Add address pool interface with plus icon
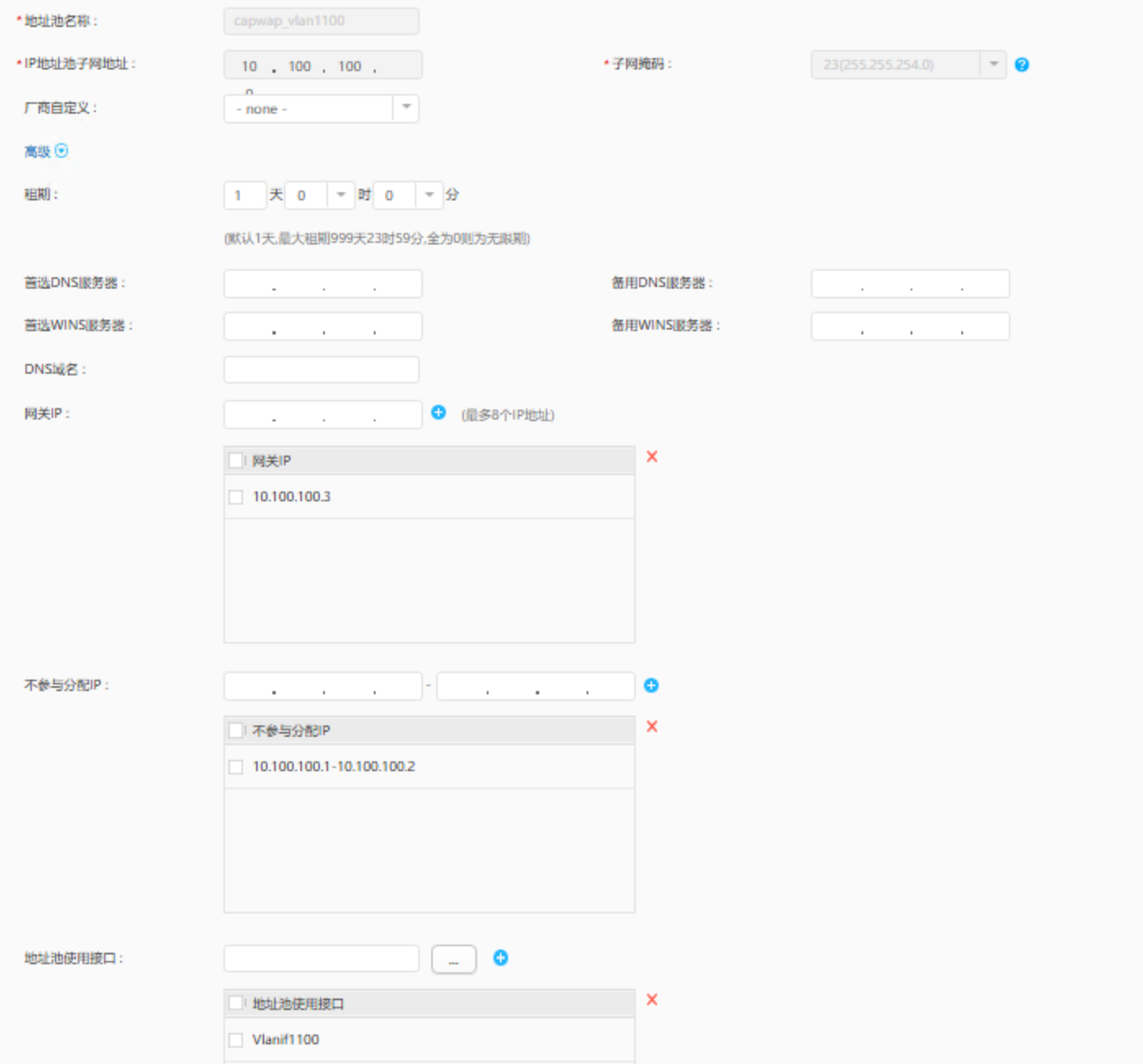This screenshot has width=1143, height=1064. [501, 958]
